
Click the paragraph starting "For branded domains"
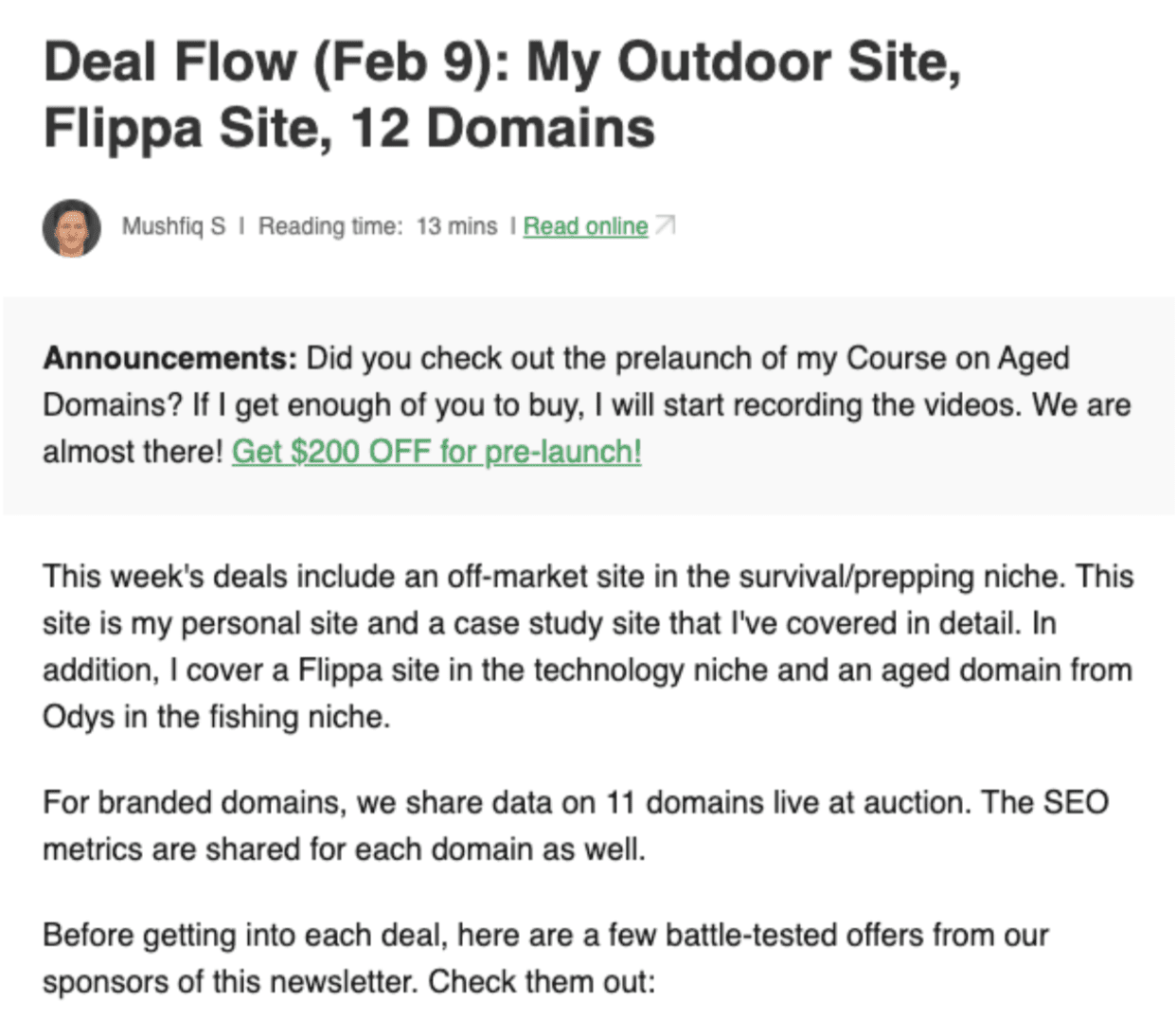575,825
